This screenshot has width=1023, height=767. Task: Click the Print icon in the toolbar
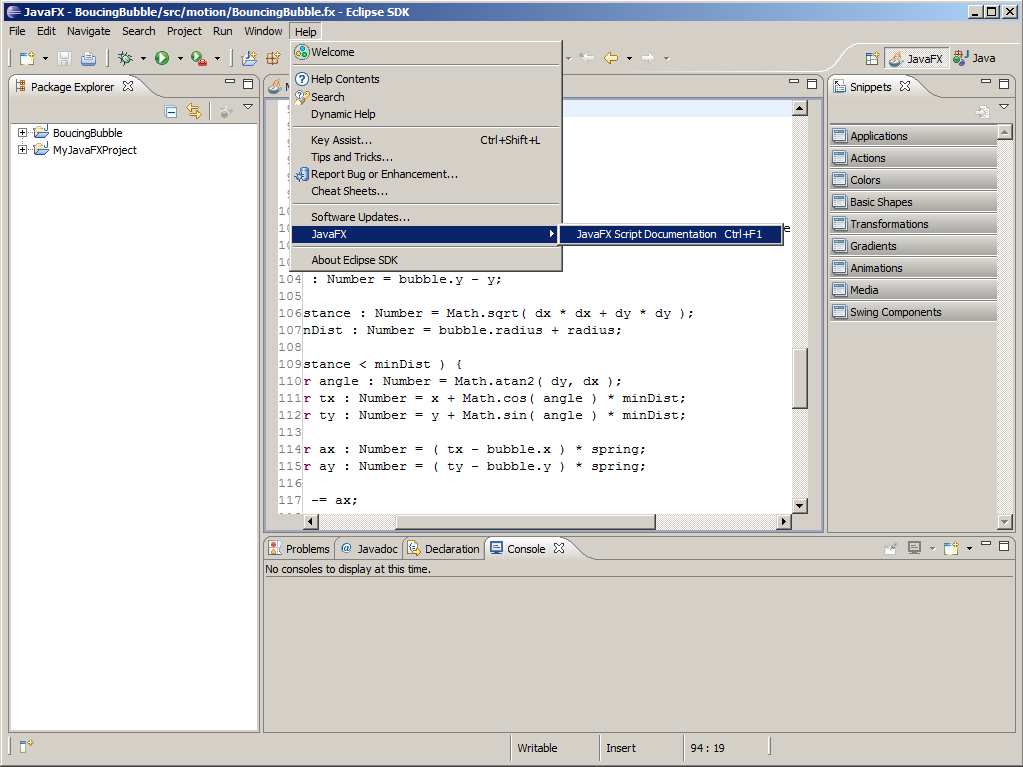tap(88, 58)
